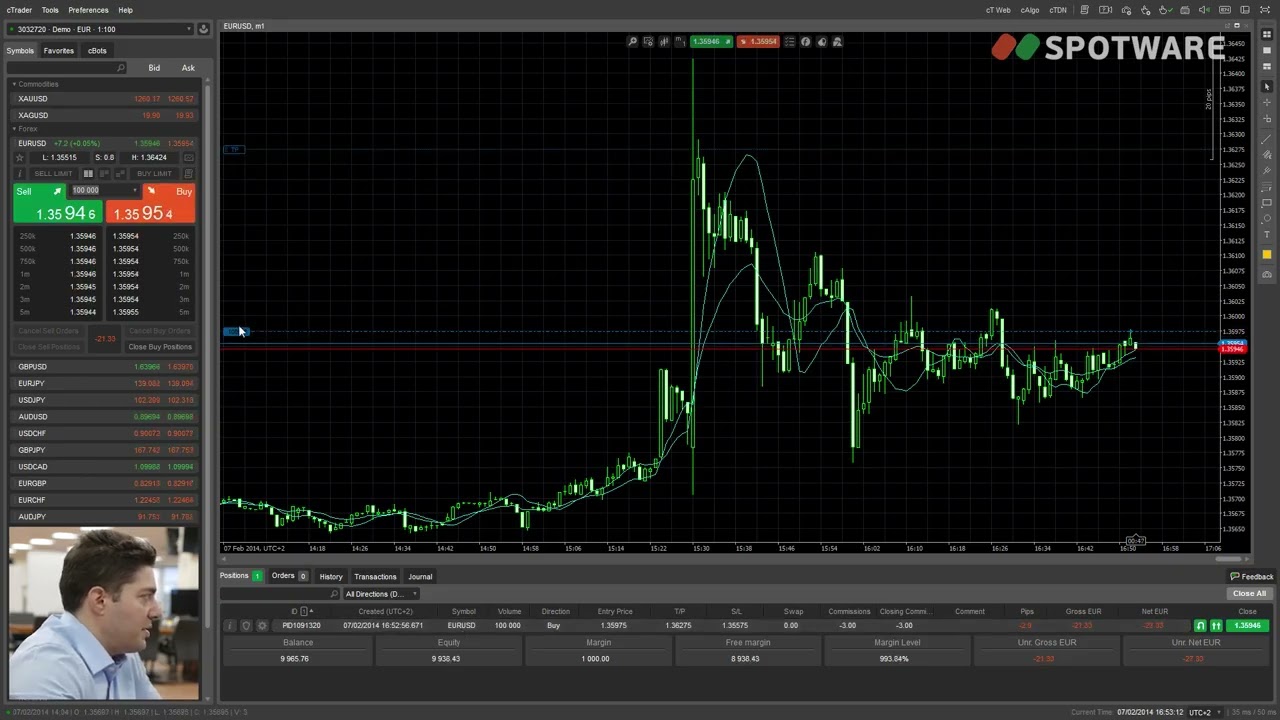
Task: Open the Help menu
Action: 125,10
